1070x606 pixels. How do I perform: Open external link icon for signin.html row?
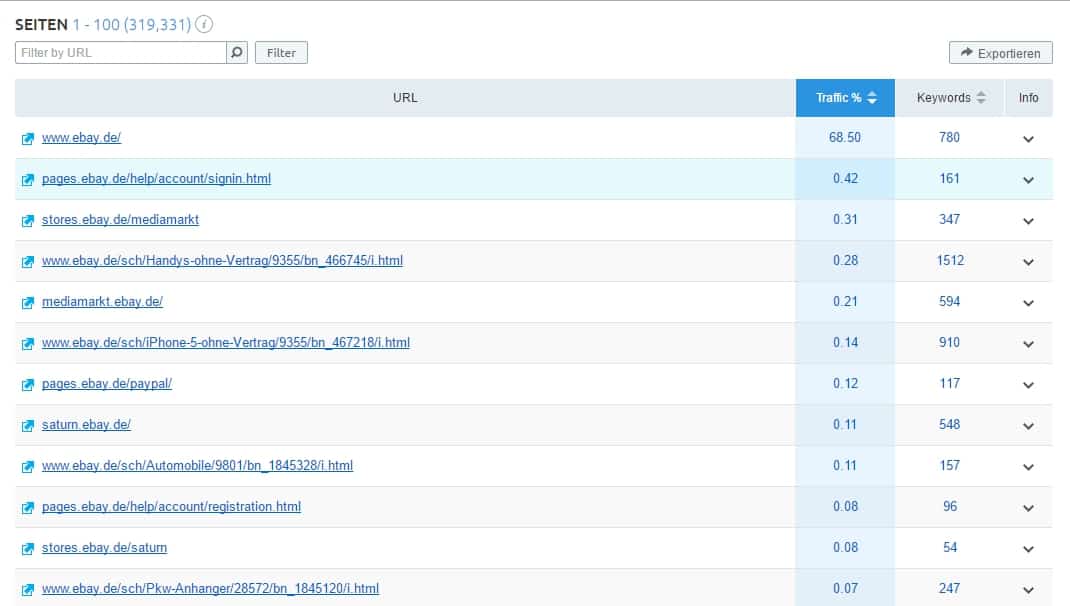[x=27, y=179]
